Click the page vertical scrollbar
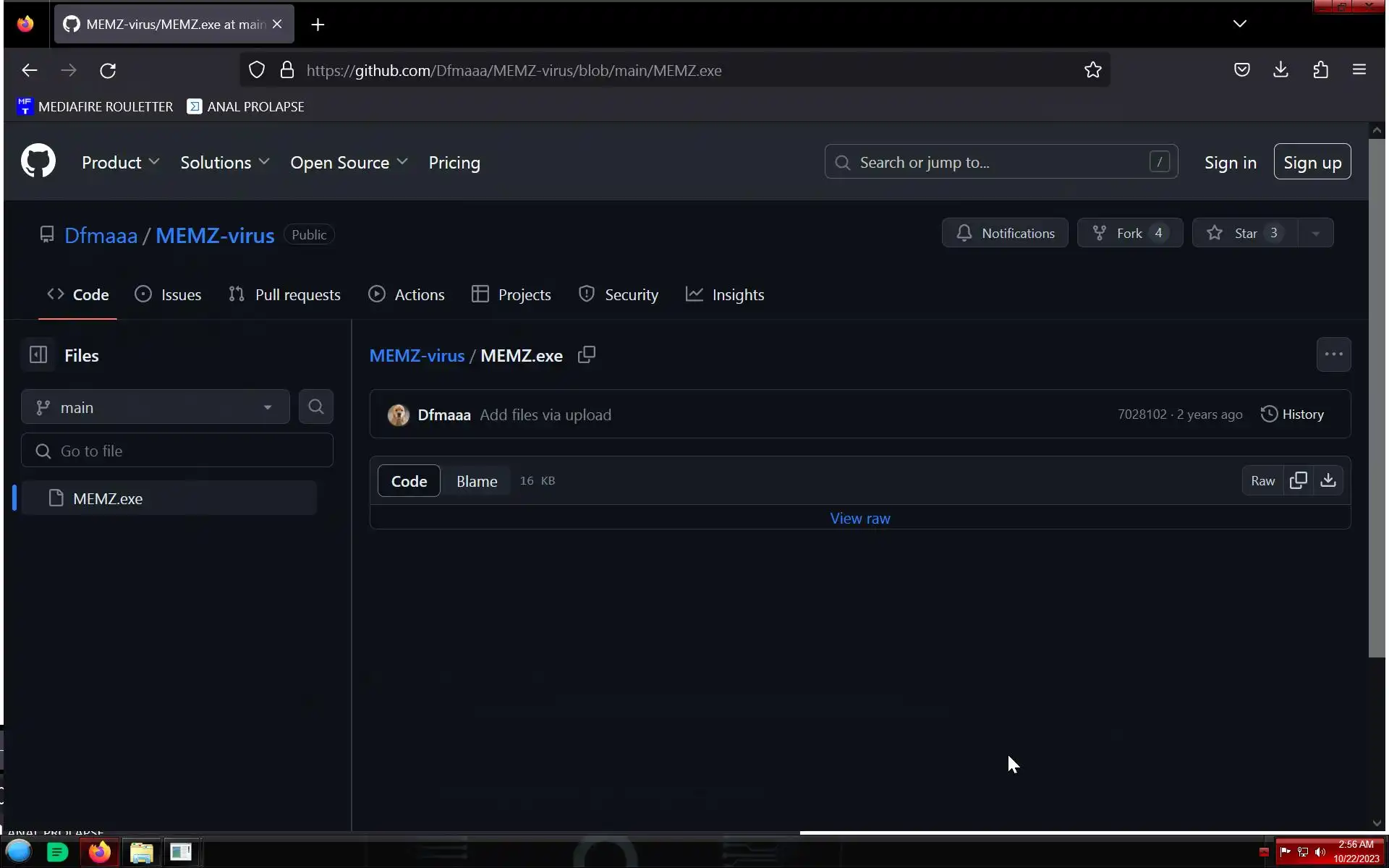Viewport: 1389px width, 868px height. coord(1376,398)
